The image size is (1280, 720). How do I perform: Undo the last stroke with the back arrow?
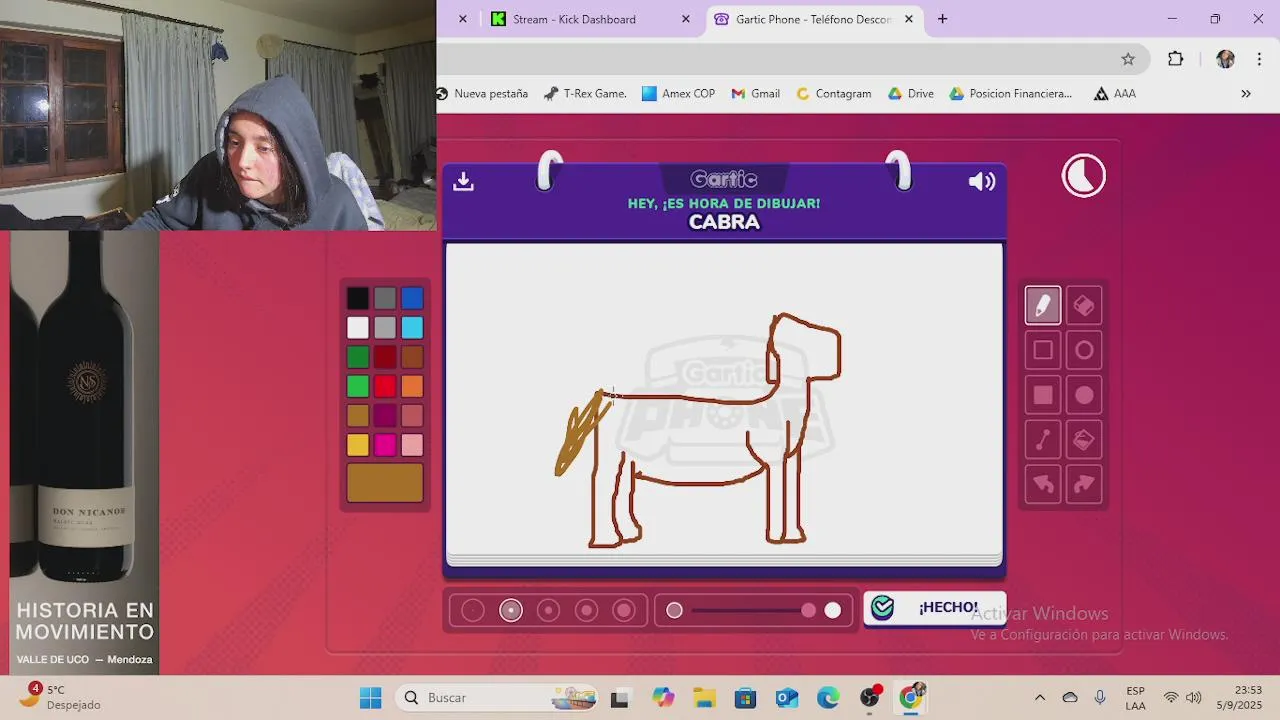tap(1042, 484)
